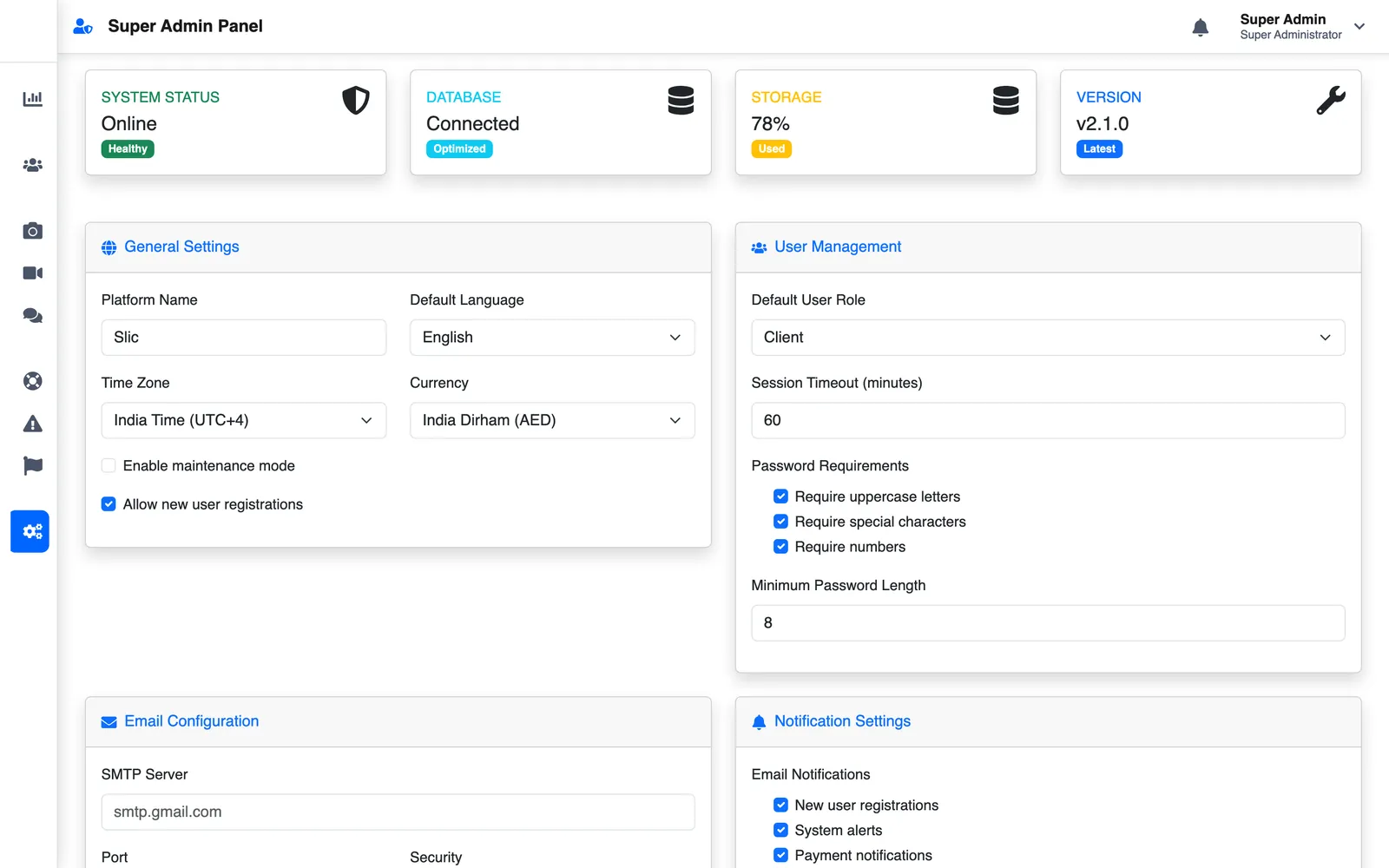1389x868 pixels.
Task: Click the Used storage badge
Action: pyautogui.click(x=771, y=149)
